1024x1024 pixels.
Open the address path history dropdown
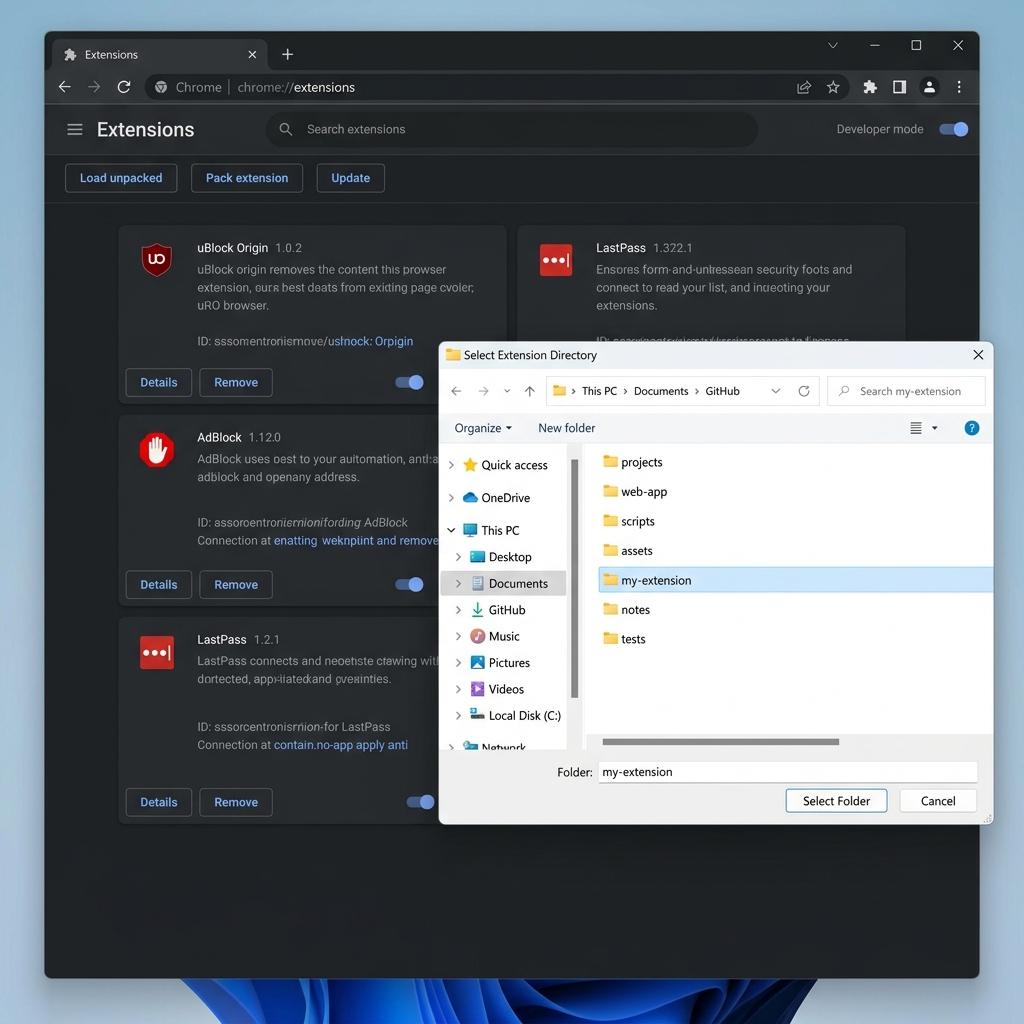tap(776, 391)
